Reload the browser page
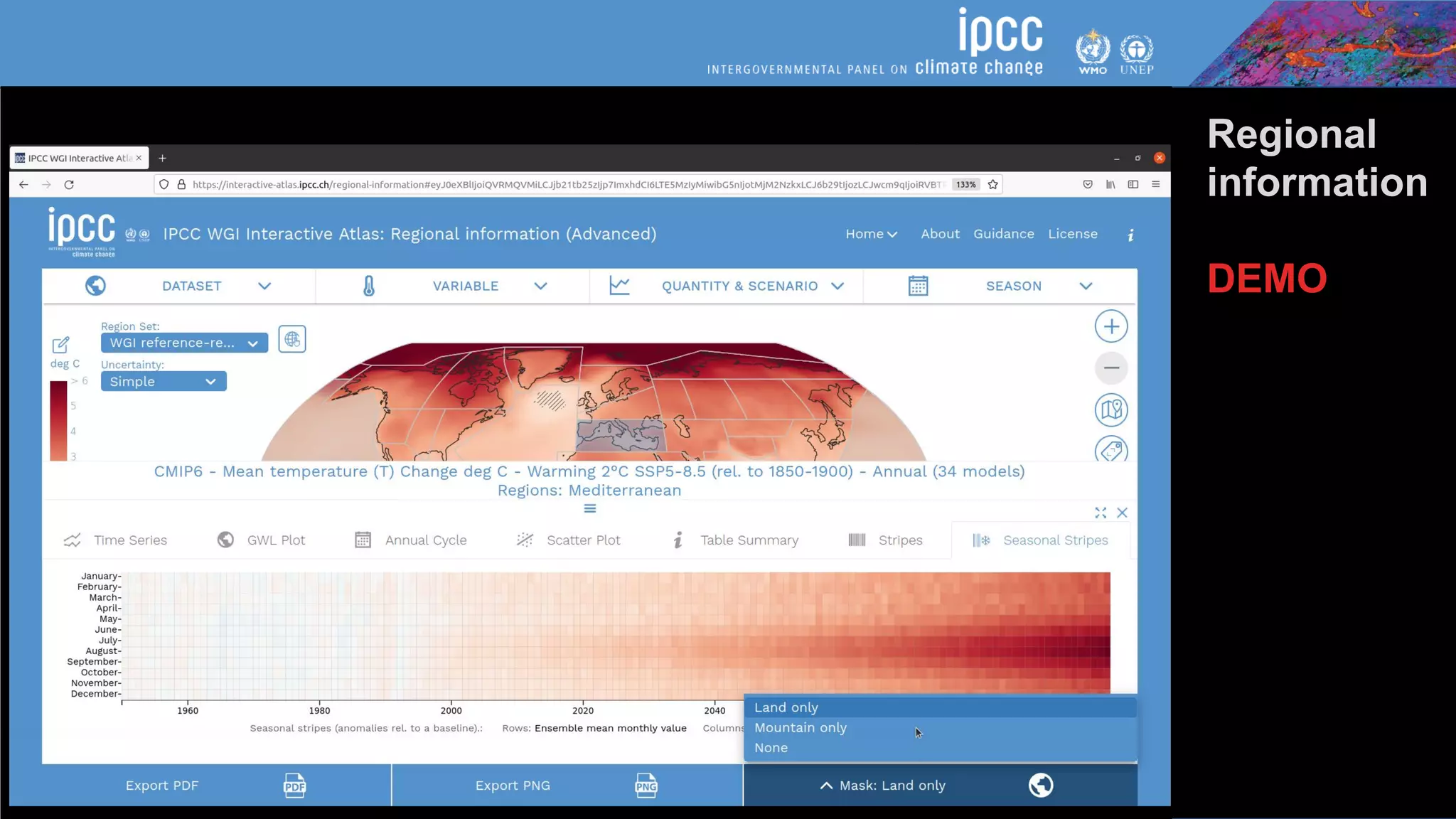The image size is (1456, 819). pos(69,185)
